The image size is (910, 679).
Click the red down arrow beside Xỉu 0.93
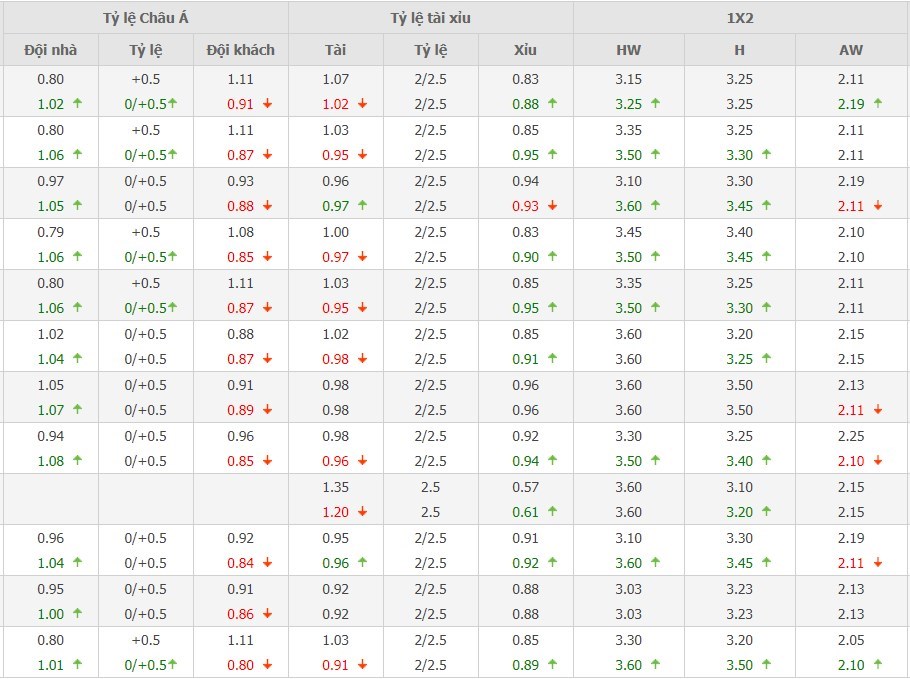pos(553,206)
